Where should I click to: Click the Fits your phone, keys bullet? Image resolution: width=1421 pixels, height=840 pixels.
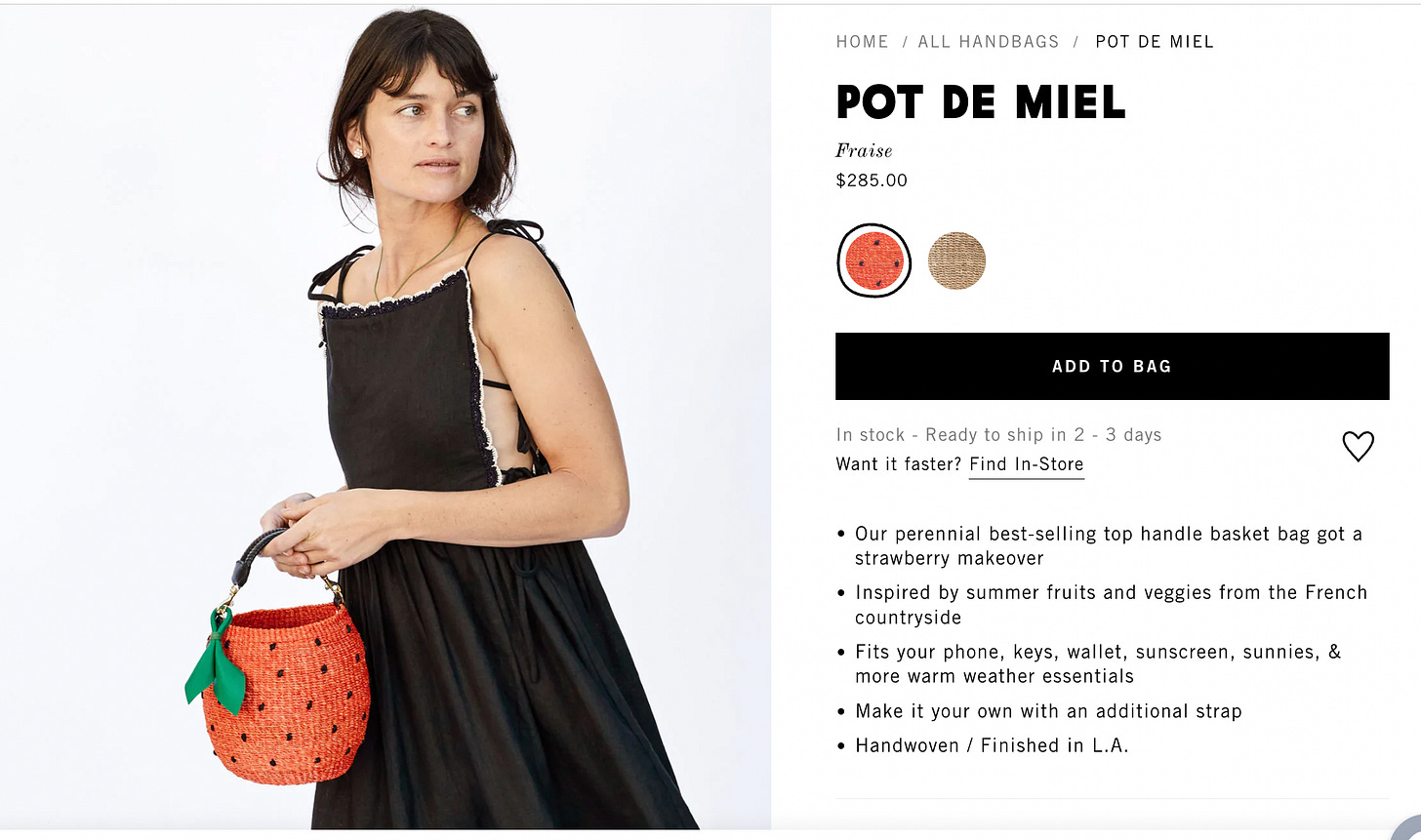[x=1098, y=663]
